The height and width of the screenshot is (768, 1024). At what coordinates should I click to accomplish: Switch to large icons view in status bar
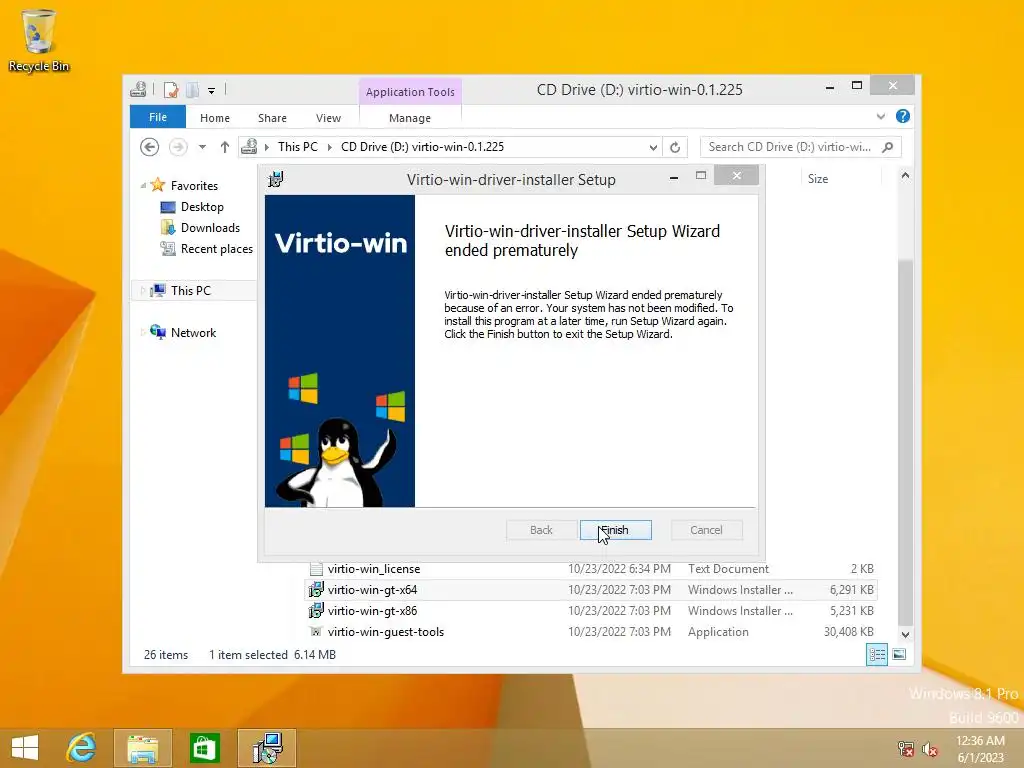(x=899, y=654)
